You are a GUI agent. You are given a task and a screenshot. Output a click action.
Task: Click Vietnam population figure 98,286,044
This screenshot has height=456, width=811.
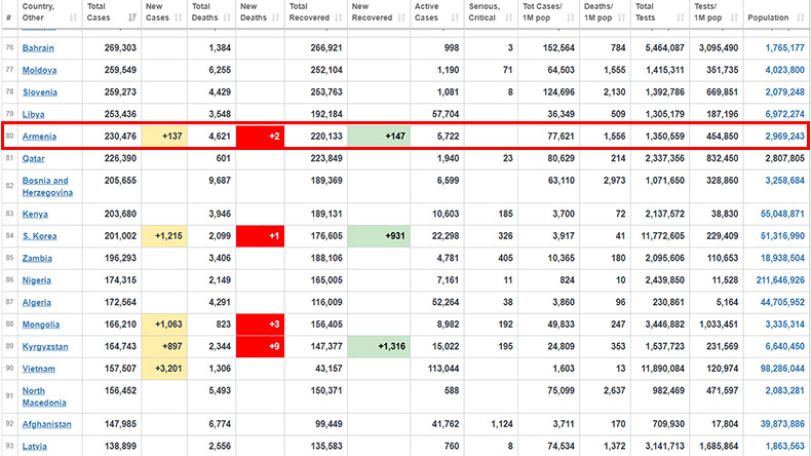782,369
